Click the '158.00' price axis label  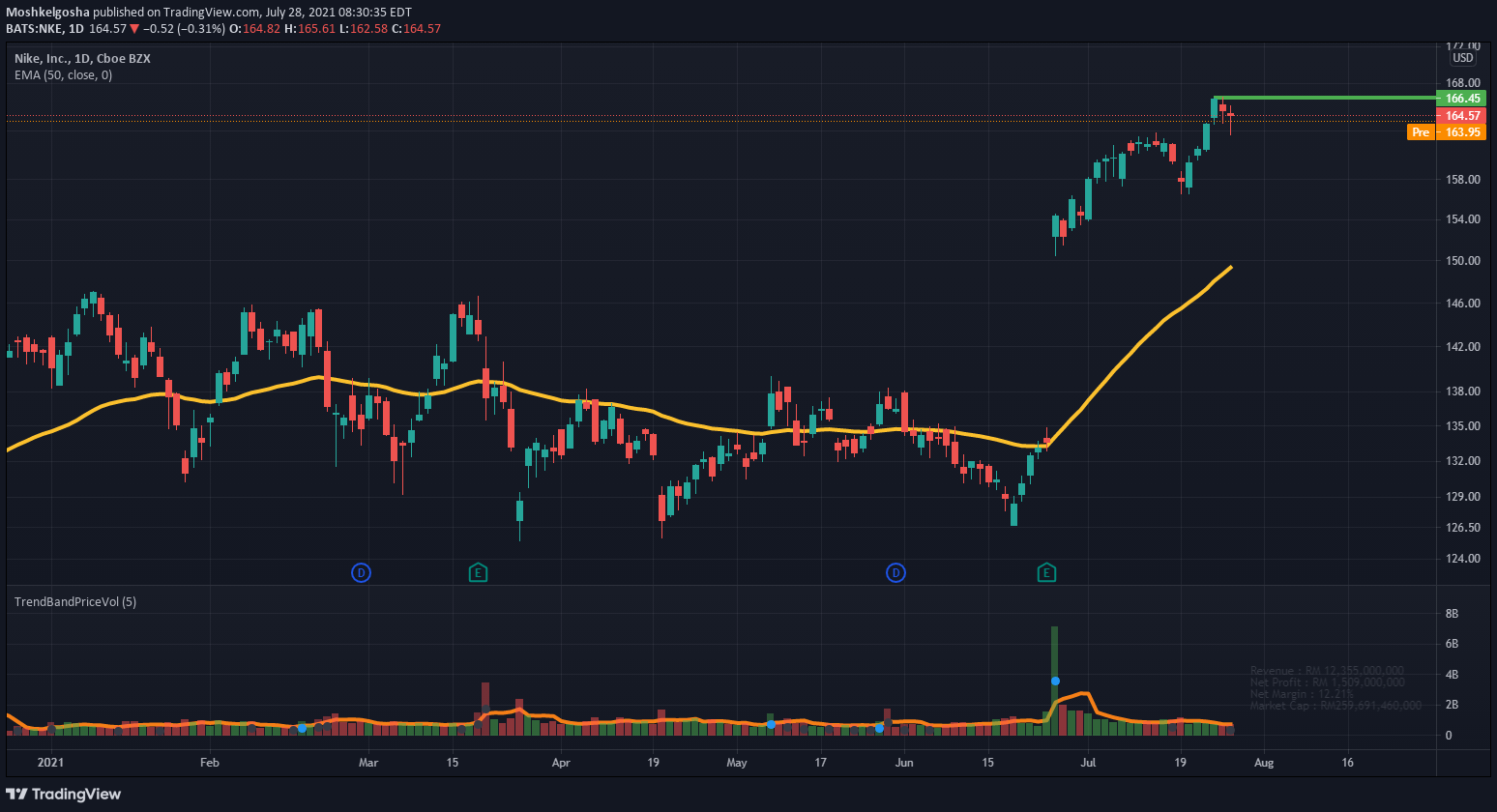[x=1463, y=180]
